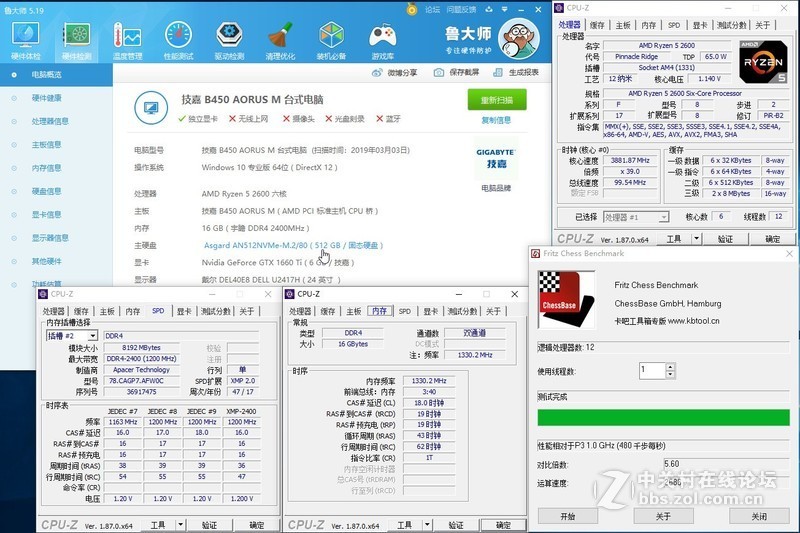800x533 pixels.
Task: Click 关闭 in Fritz Chess Benchmark
Action: click(x=759, y=516)
